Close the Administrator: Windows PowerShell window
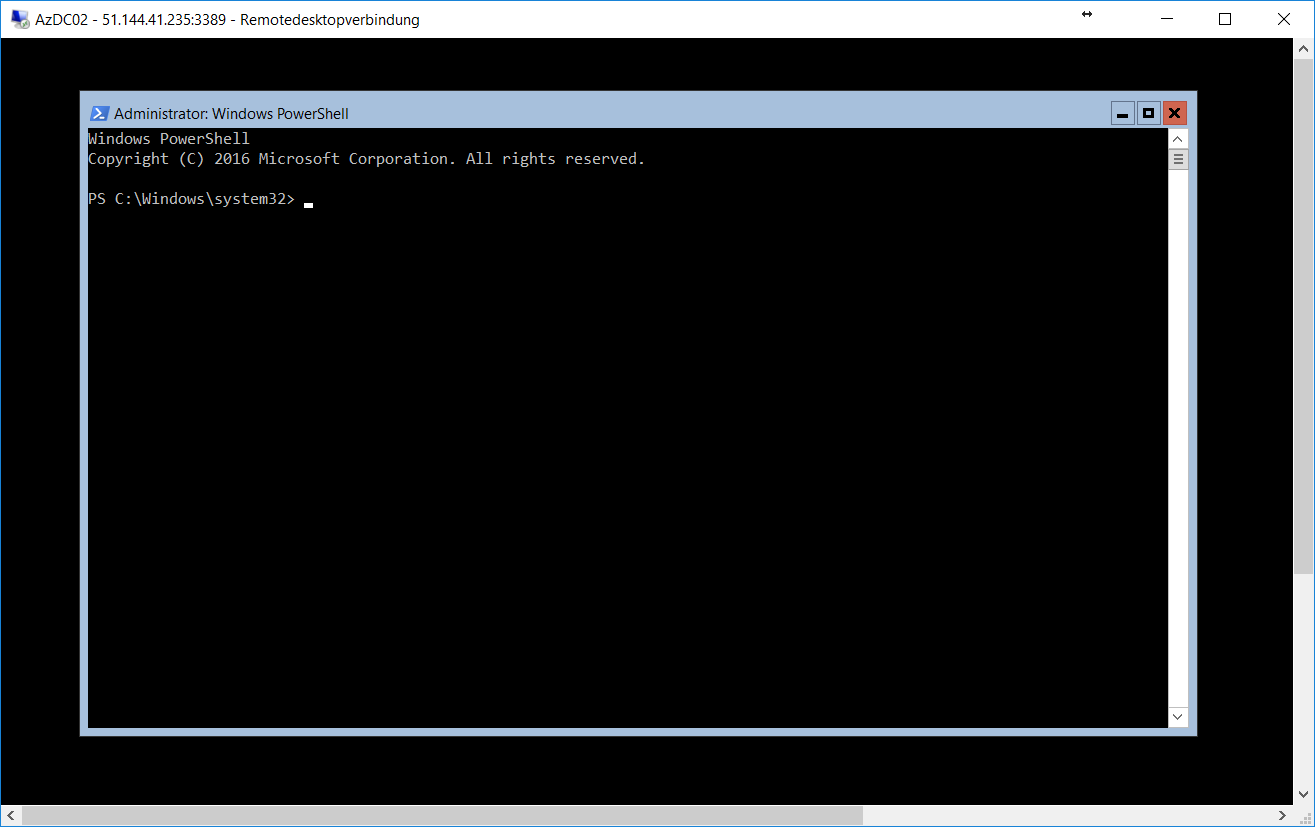 click(x=1175, y=113)
